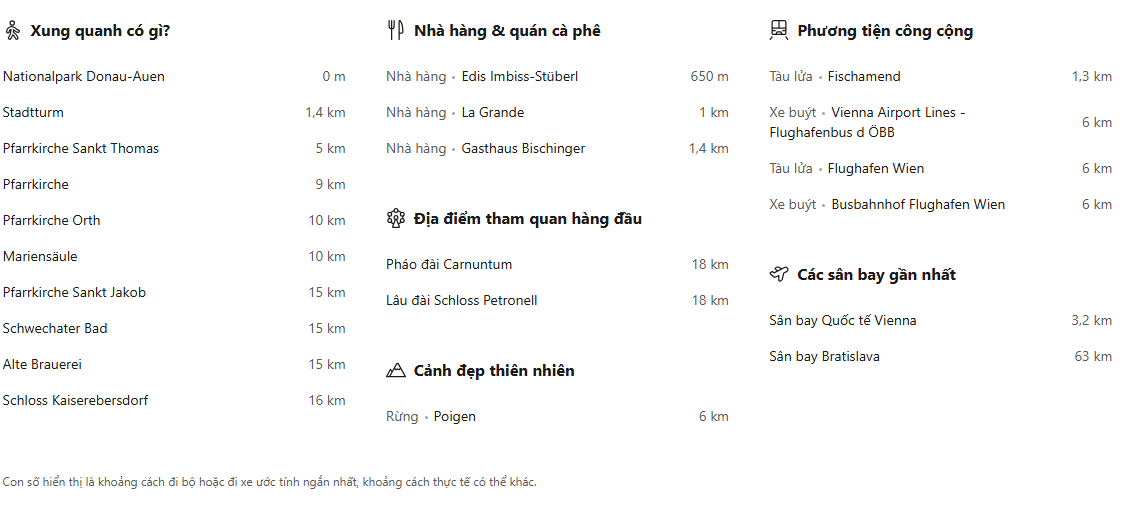
Task: Open Stadtturm landmark entry
Action: coord(33,113)
